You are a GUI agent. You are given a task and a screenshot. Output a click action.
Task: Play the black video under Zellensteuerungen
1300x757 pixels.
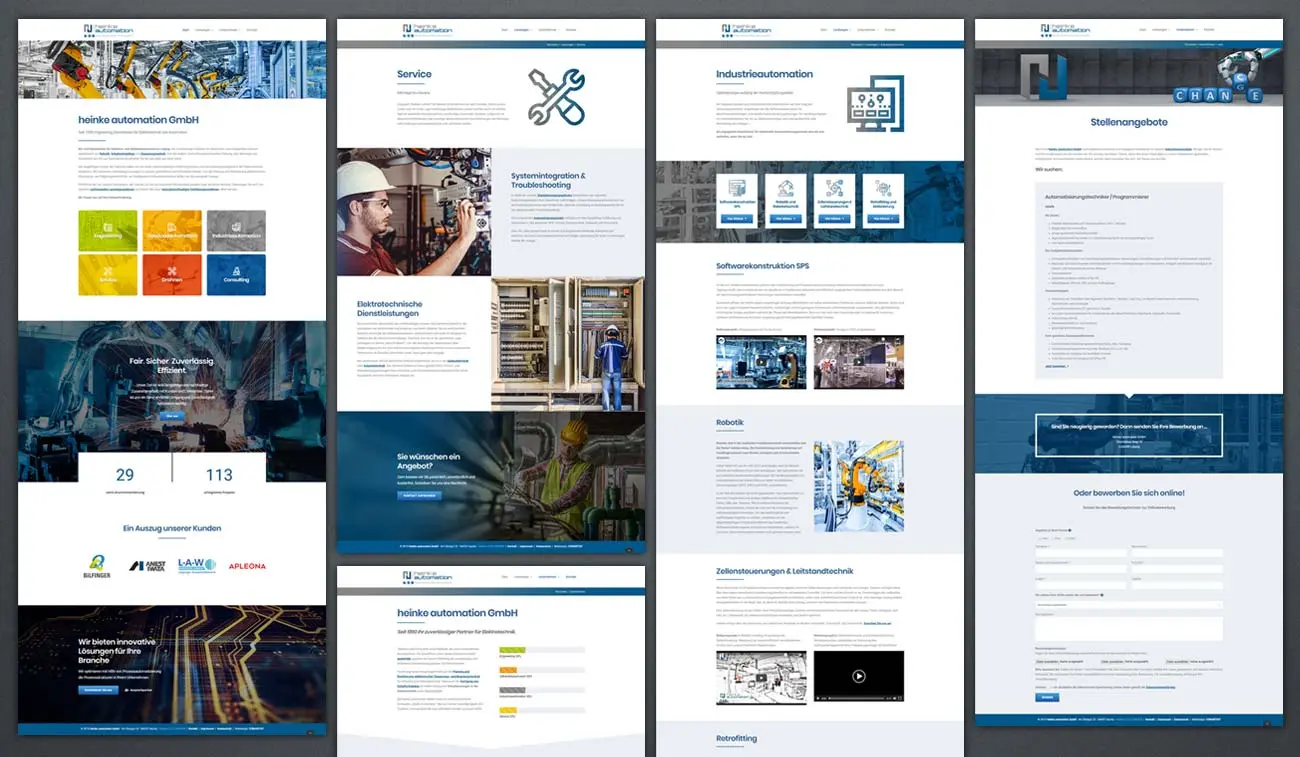point(858,677)
